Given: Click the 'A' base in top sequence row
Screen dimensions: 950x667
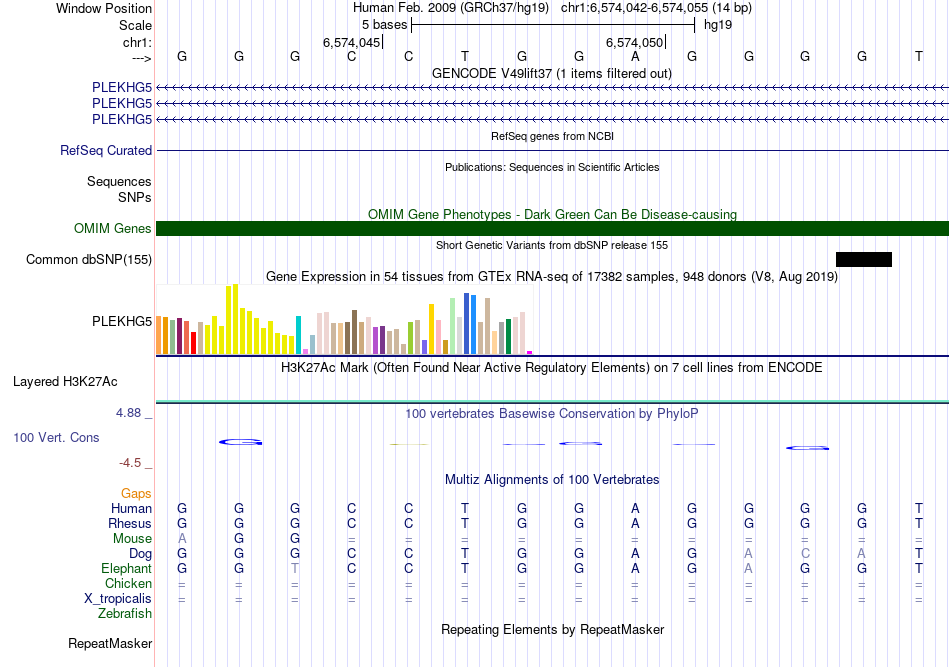Looking at the screenshot, I should 635,56.
